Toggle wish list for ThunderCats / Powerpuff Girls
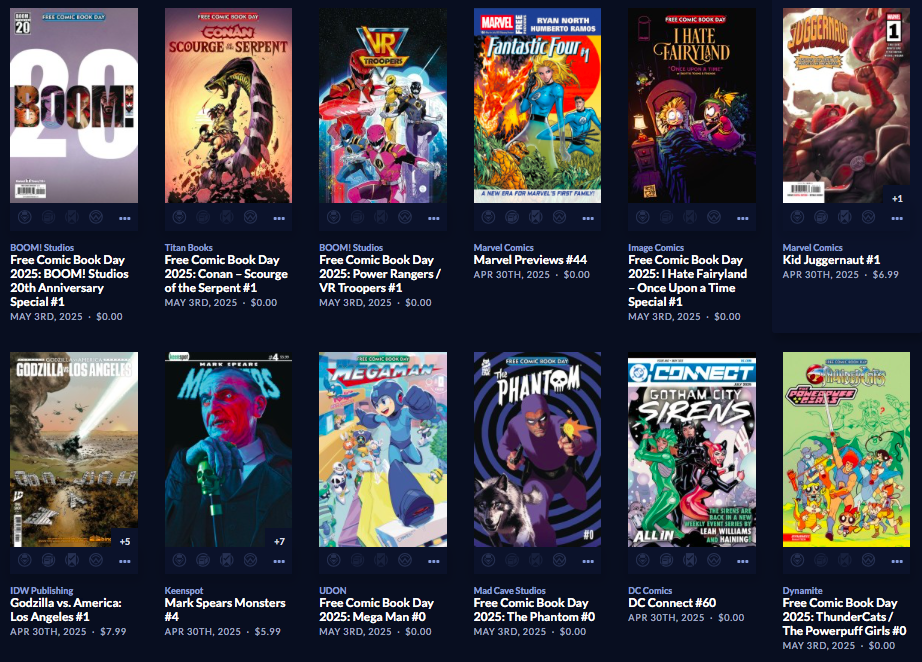 pos(868,560)
